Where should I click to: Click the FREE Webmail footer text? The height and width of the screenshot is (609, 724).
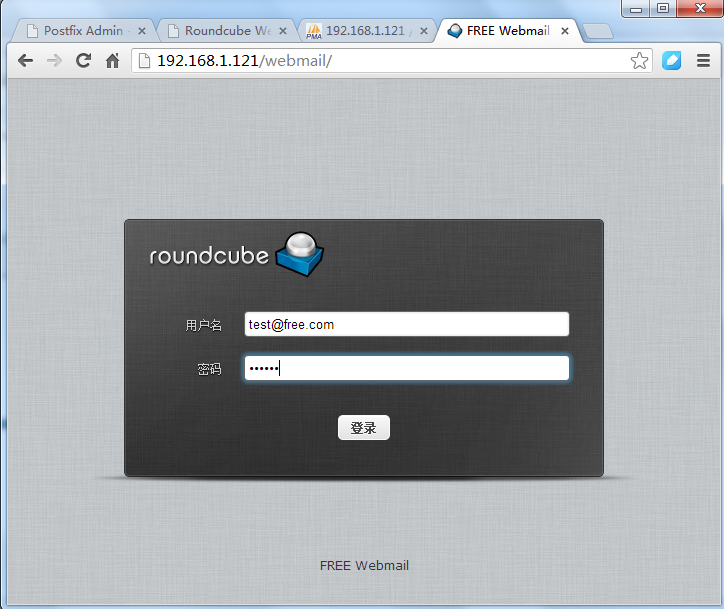click(364, 566)
